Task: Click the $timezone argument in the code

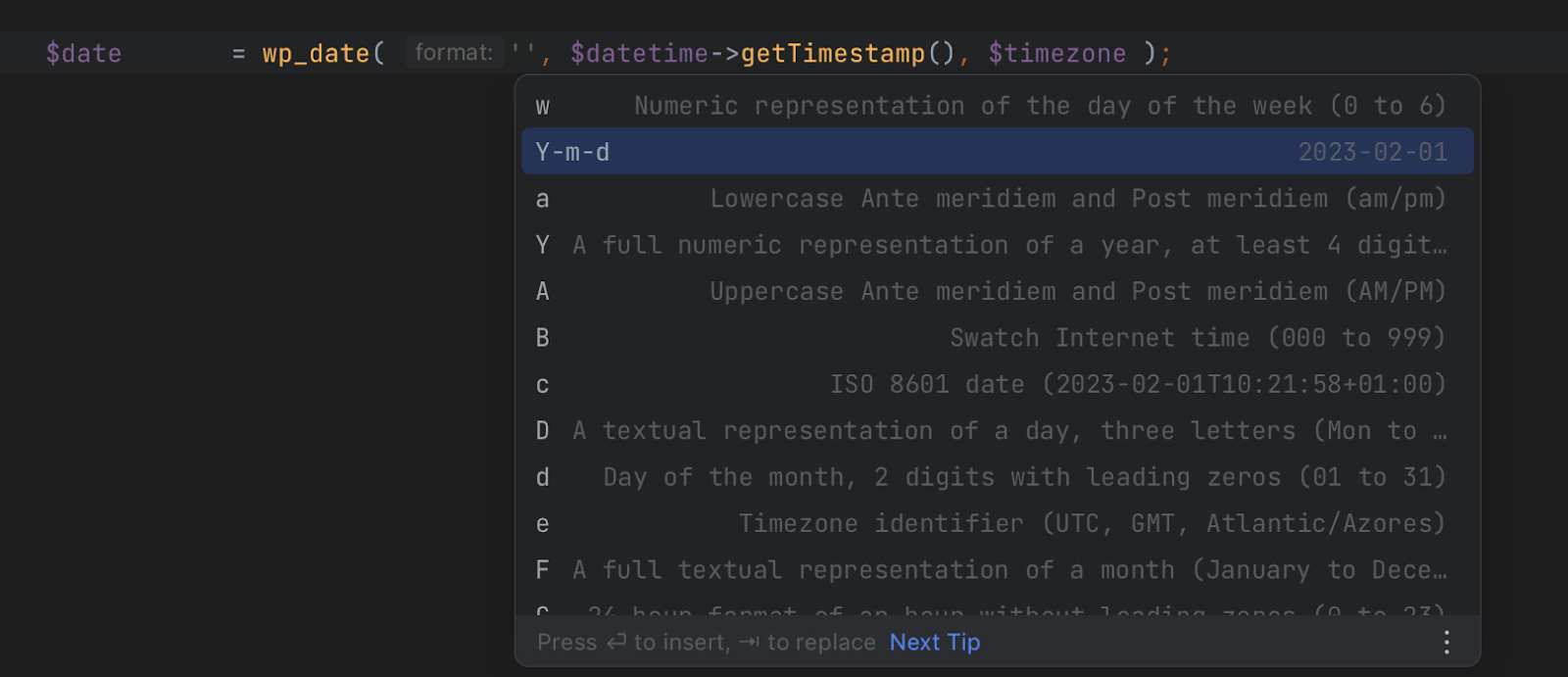Action: coord(1056,53)
